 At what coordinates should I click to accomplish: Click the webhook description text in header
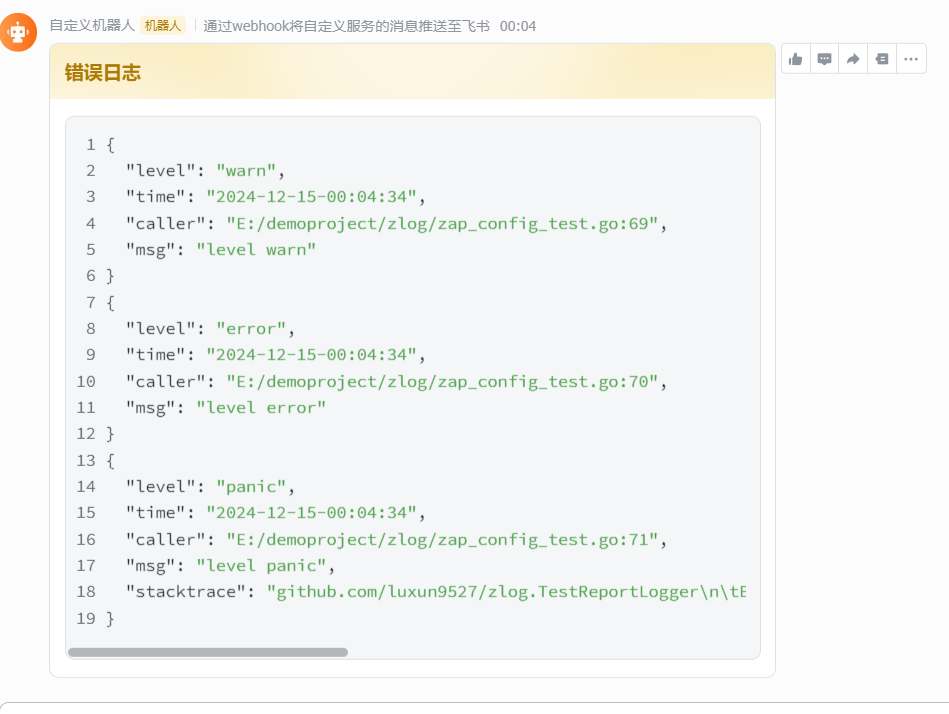[x=346, y=26]
